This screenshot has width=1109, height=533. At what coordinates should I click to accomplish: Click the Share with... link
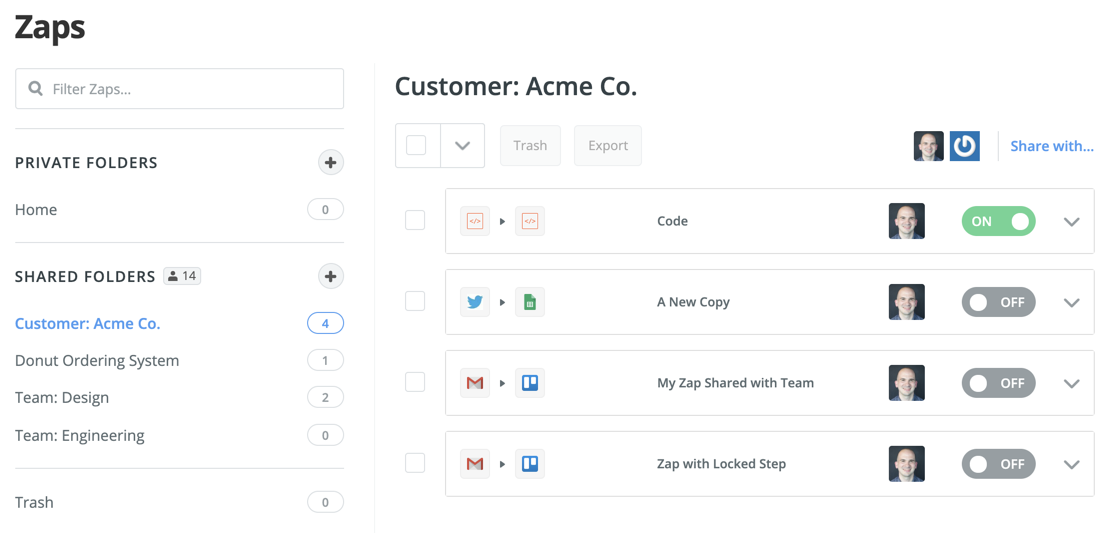click(x=1052, y=146)
